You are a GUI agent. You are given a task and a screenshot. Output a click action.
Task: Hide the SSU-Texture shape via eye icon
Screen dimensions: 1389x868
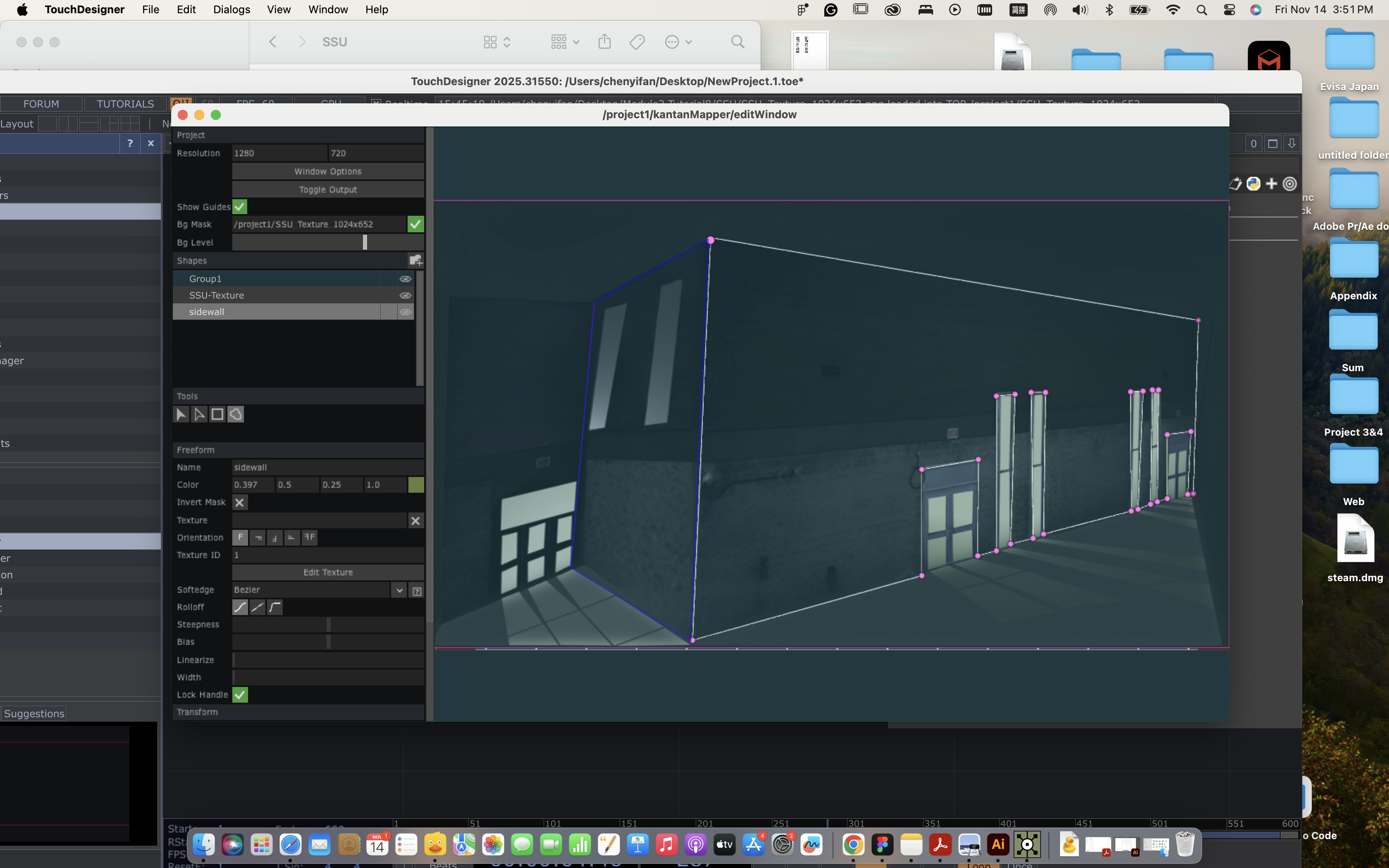[x=405, y=295]
